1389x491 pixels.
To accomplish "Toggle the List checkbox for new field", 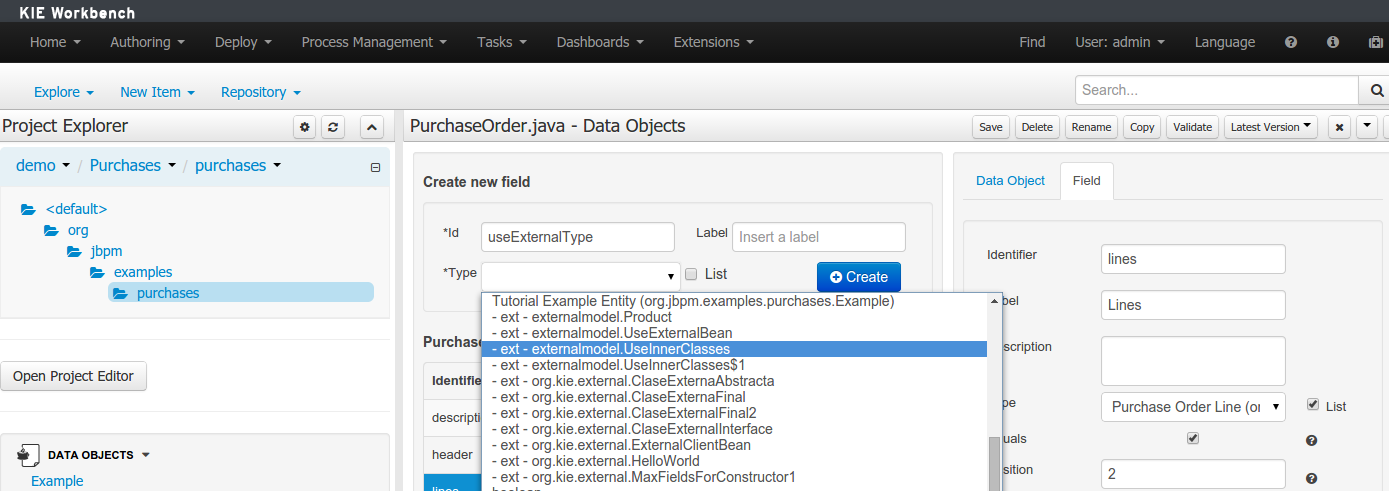I will (x=691, y=274).
